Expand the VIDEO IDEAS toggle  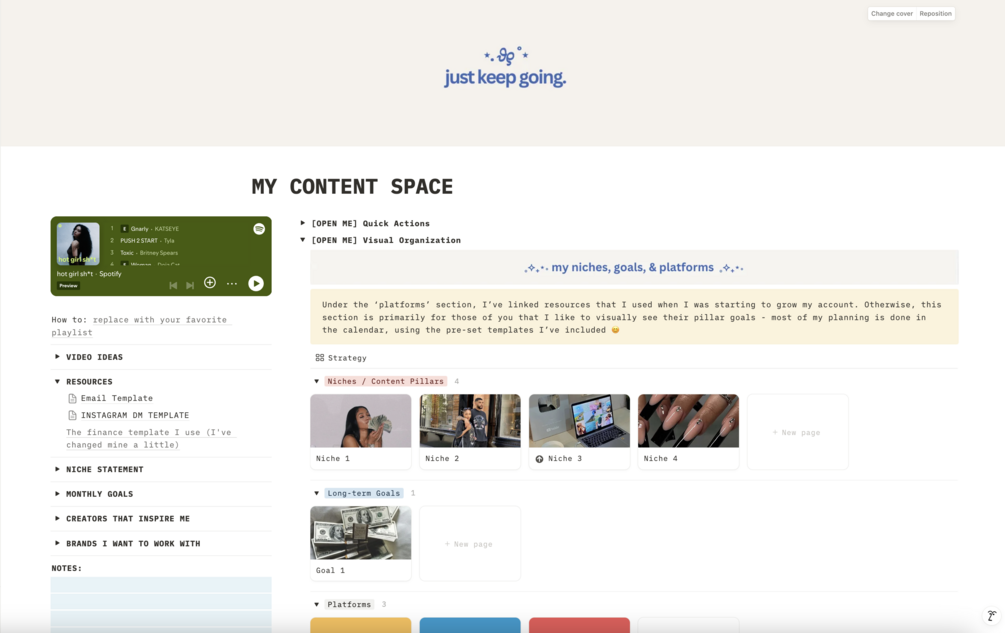57,357
